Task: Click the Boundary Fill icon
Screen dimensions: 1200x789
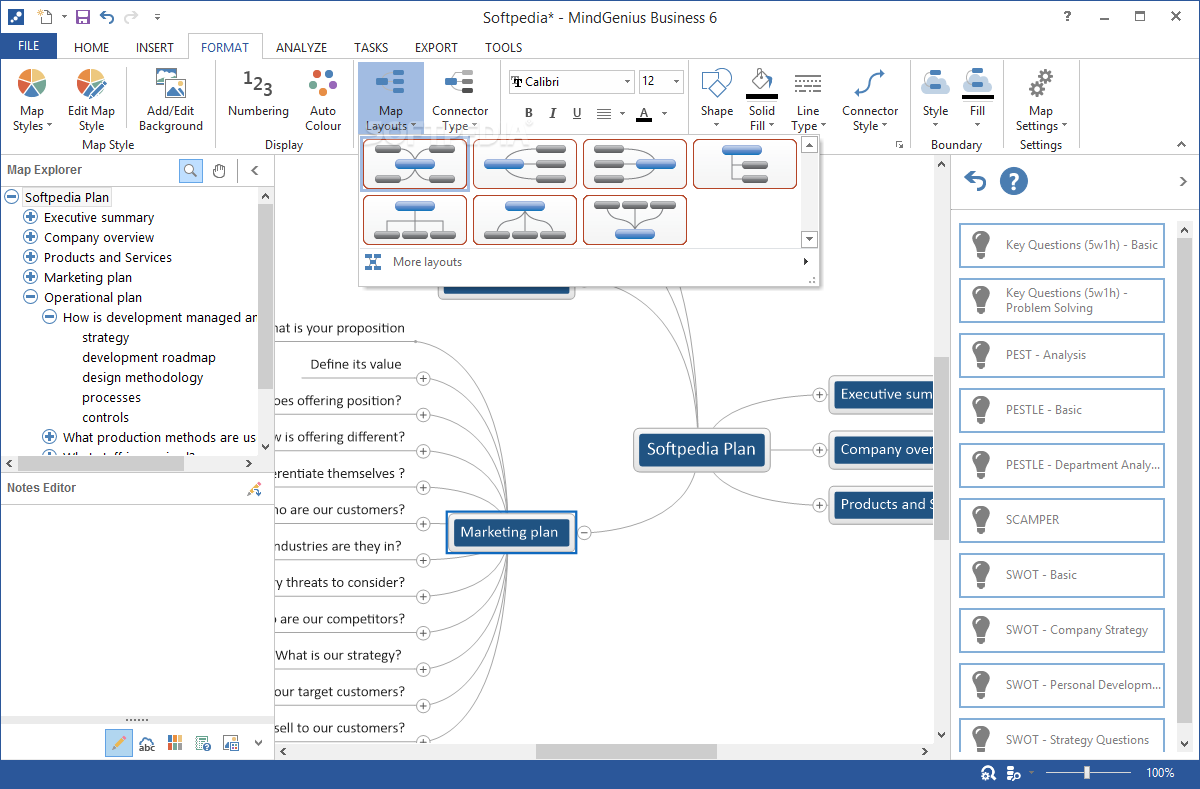Action: [x=977, y=82]
